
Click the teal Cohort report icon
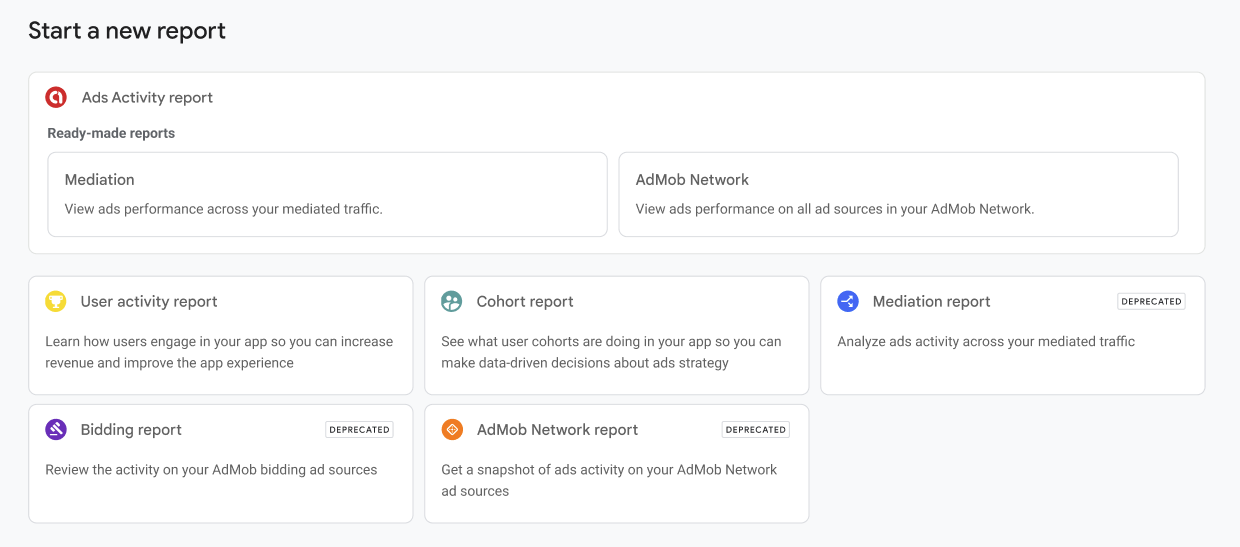pyautogui.click(x=452, y=301)
